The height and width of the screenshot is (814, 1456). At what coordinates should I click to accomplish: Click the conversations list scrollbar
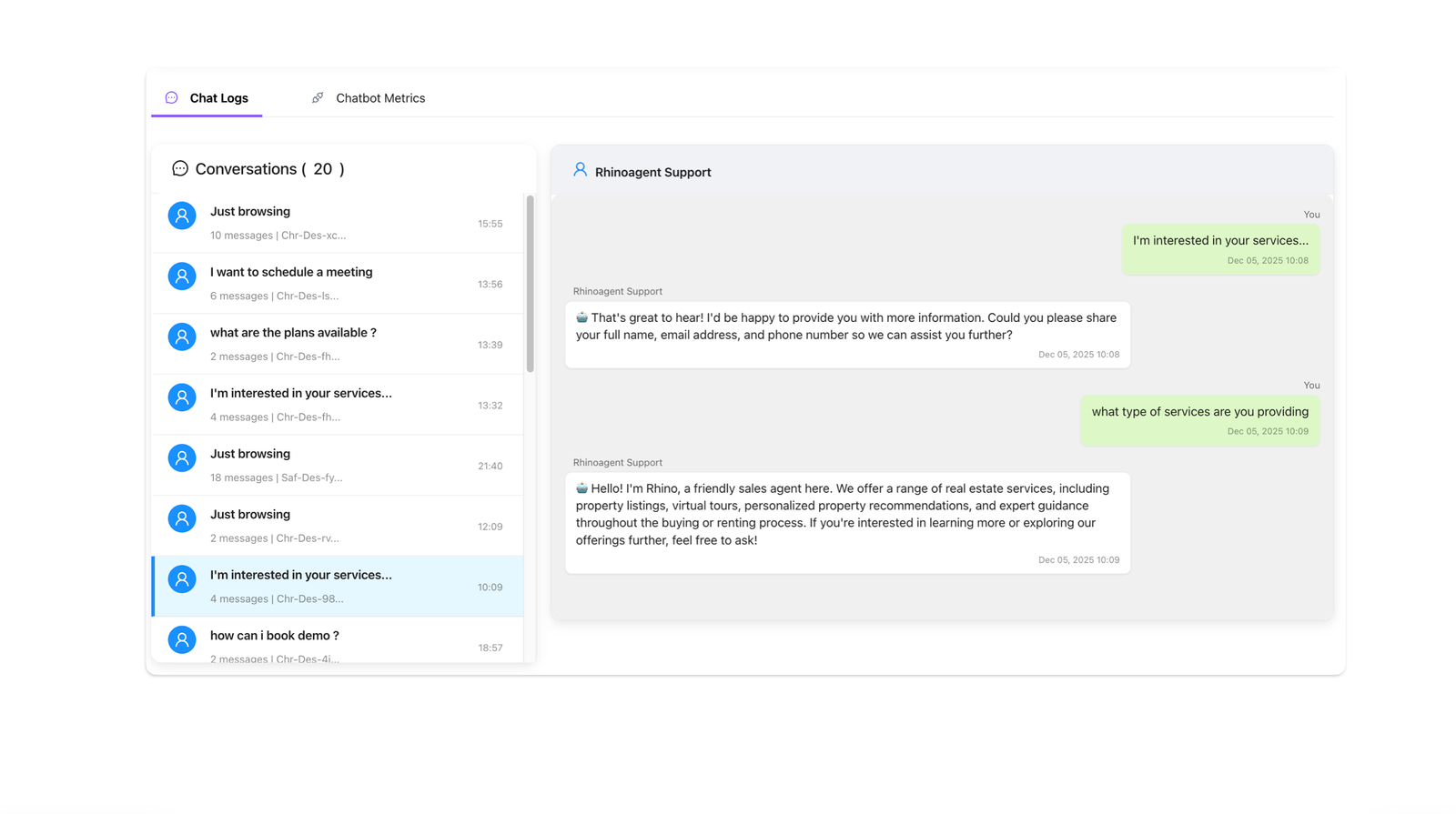point(530,283)
